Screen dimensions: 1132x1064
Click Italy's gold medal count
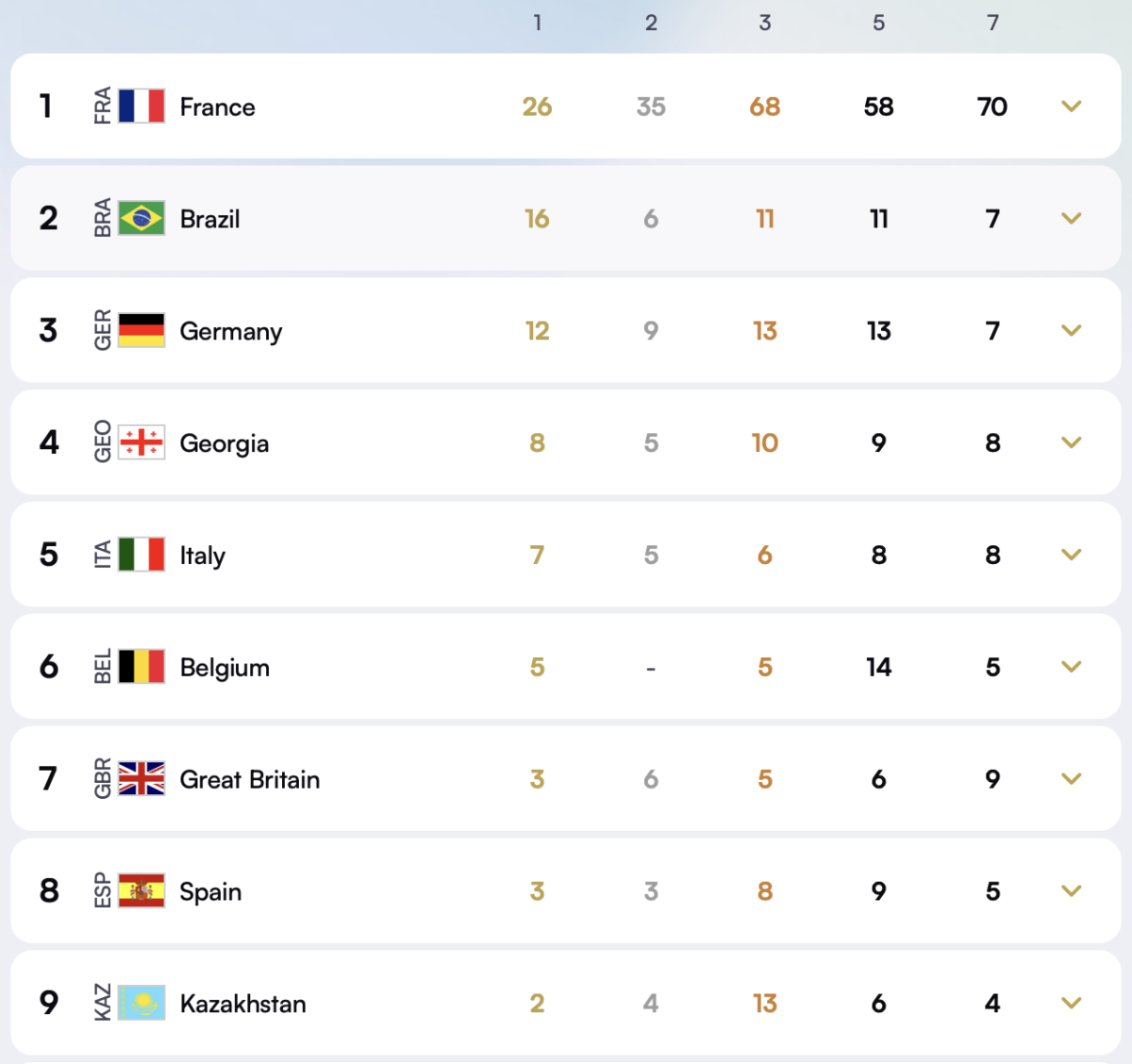pos(537,555)
